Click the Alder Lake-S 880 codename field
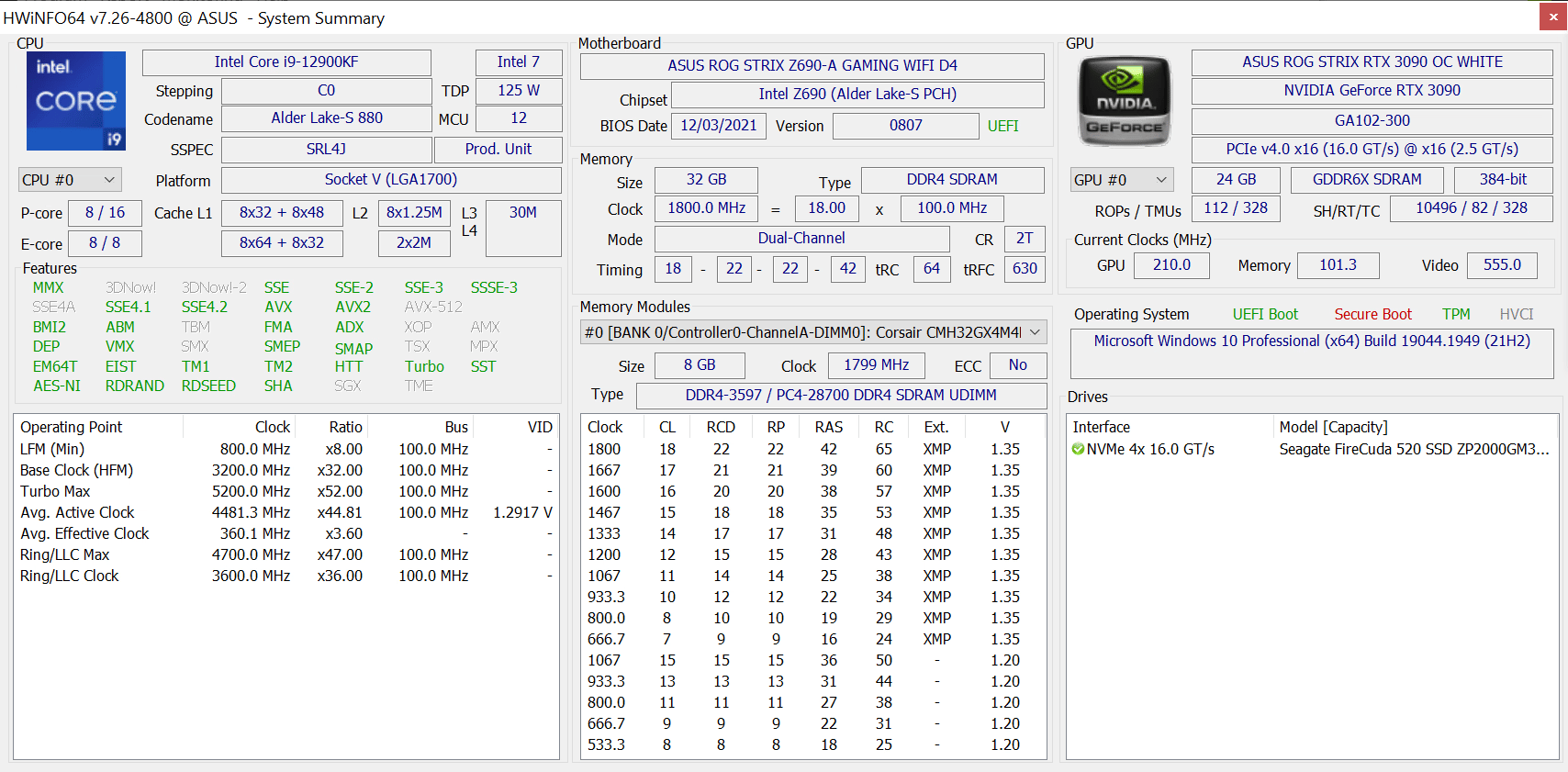1568x772 pixels. coord(326,118)
